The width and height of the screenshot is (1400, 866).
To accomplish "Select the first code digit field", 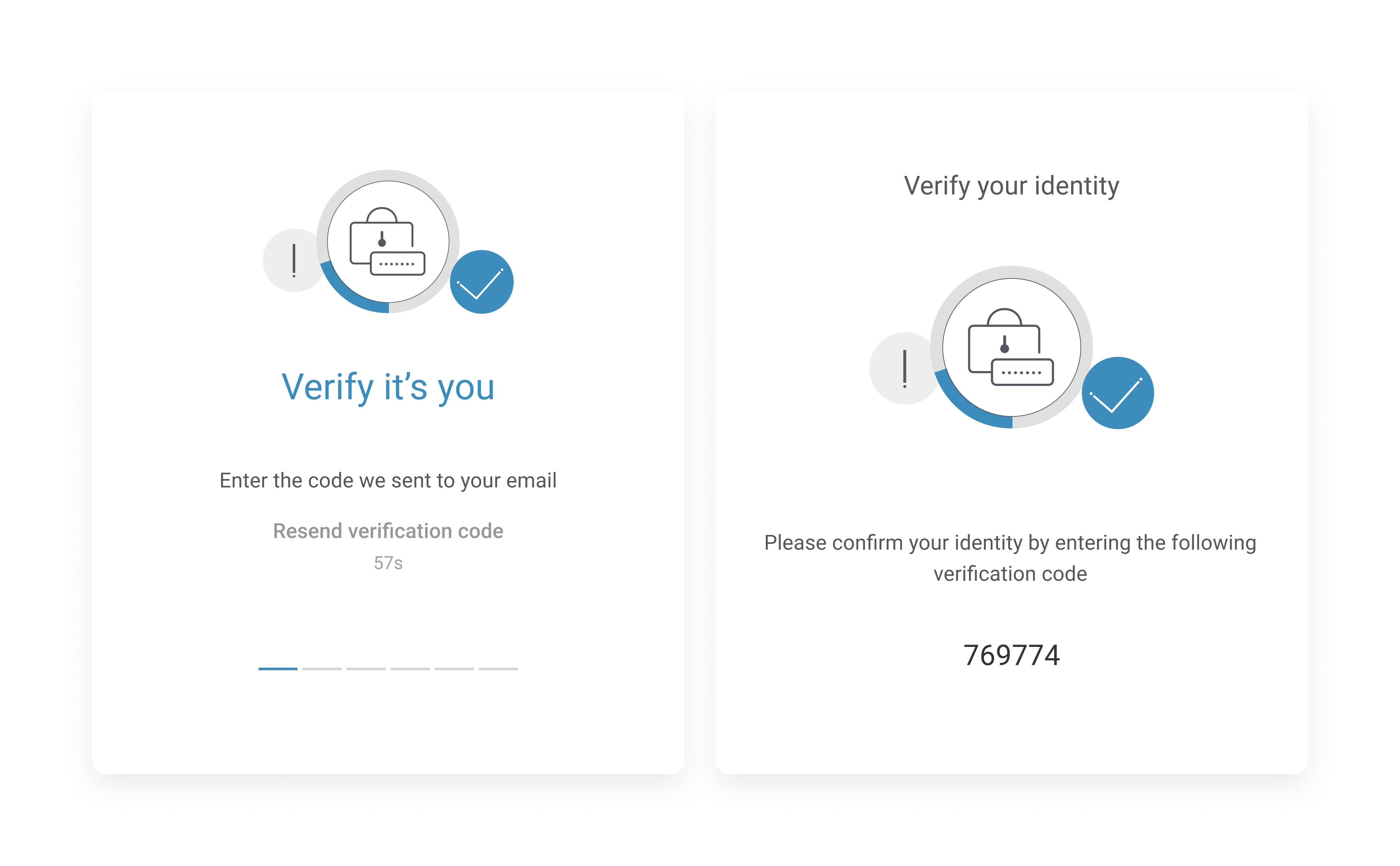I will coord(278,668).
